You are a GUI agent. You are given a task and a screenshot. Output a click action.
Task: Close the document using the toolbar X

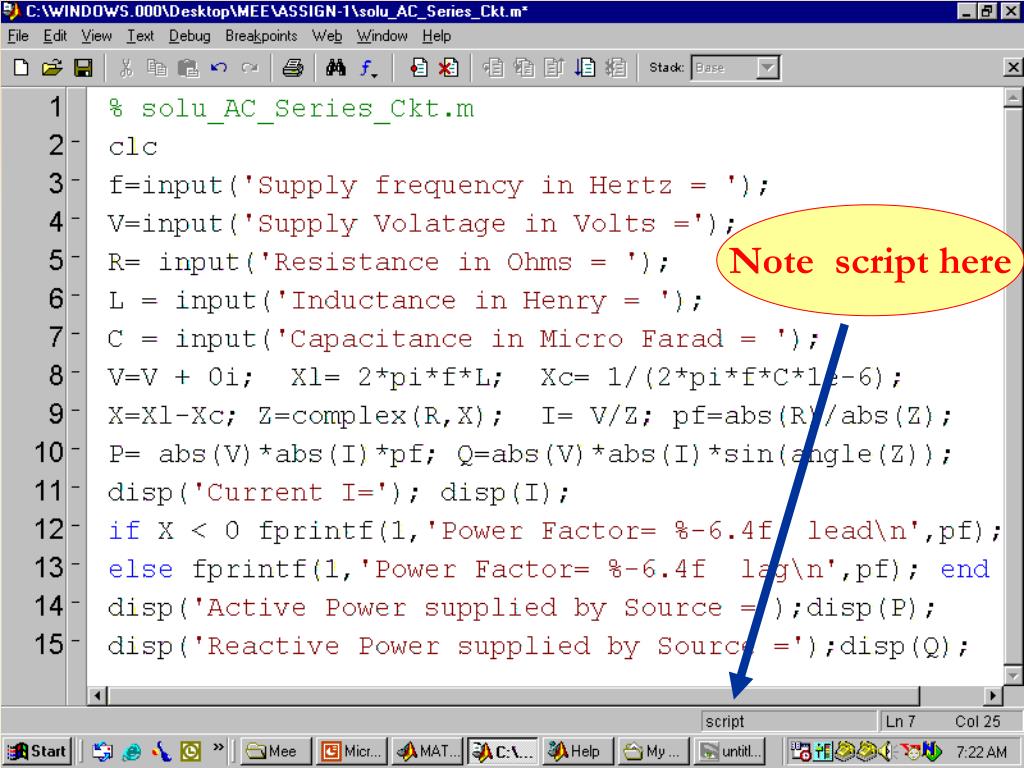(x=1013, y=67)
